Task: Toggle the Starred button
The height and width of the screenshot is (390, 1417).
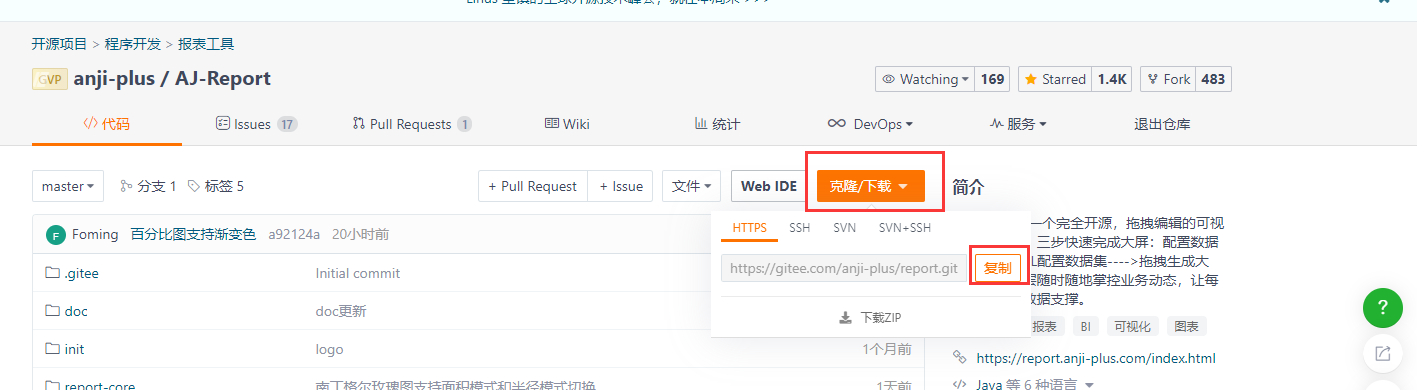Action: pyautogui.click(x=1056, y=79)
